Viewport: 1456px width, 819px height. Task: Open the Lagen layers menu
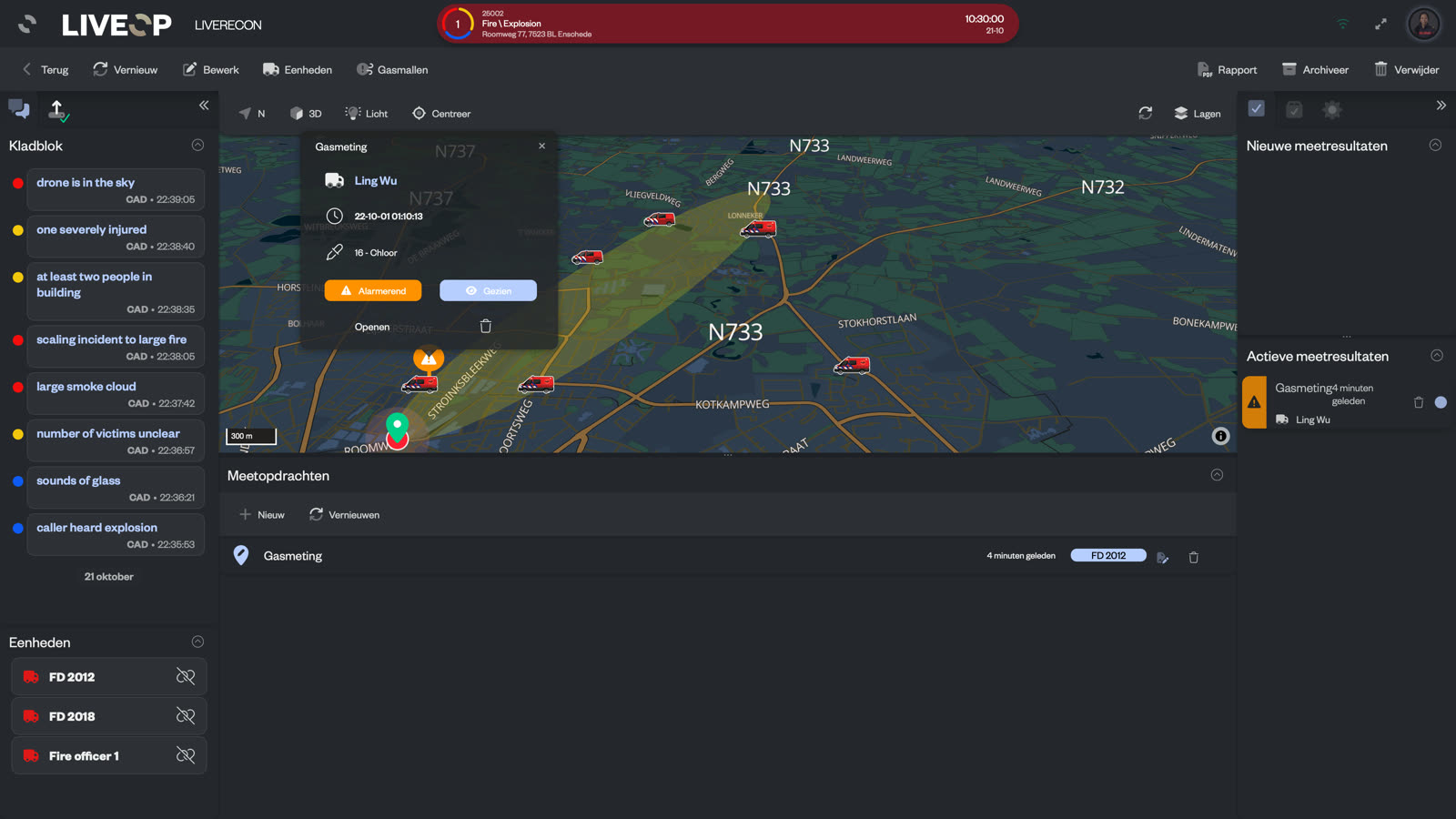click(x=1198, y=114)
